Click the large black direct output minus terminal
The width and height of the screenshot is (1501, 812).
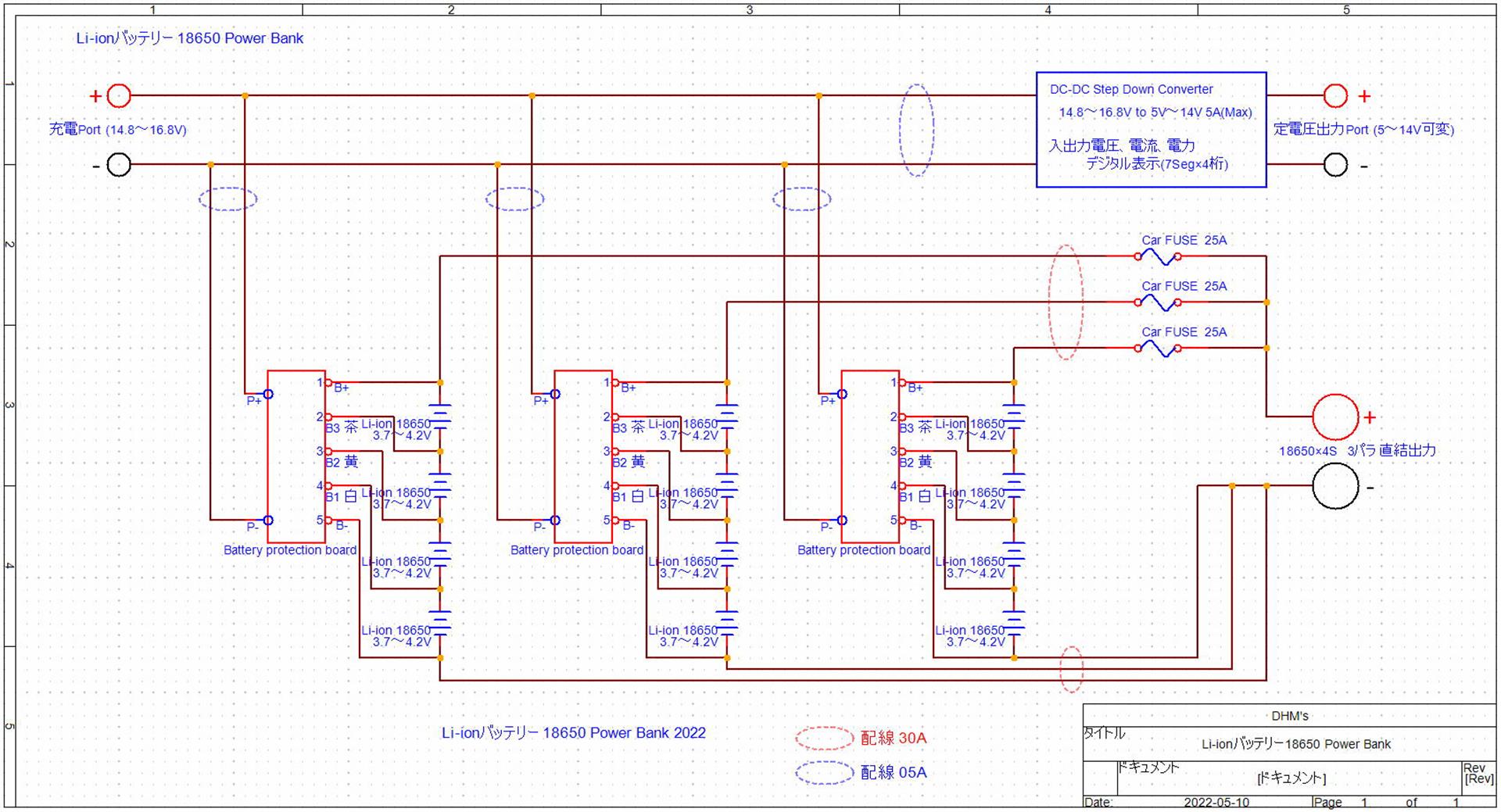point(1335,485)
